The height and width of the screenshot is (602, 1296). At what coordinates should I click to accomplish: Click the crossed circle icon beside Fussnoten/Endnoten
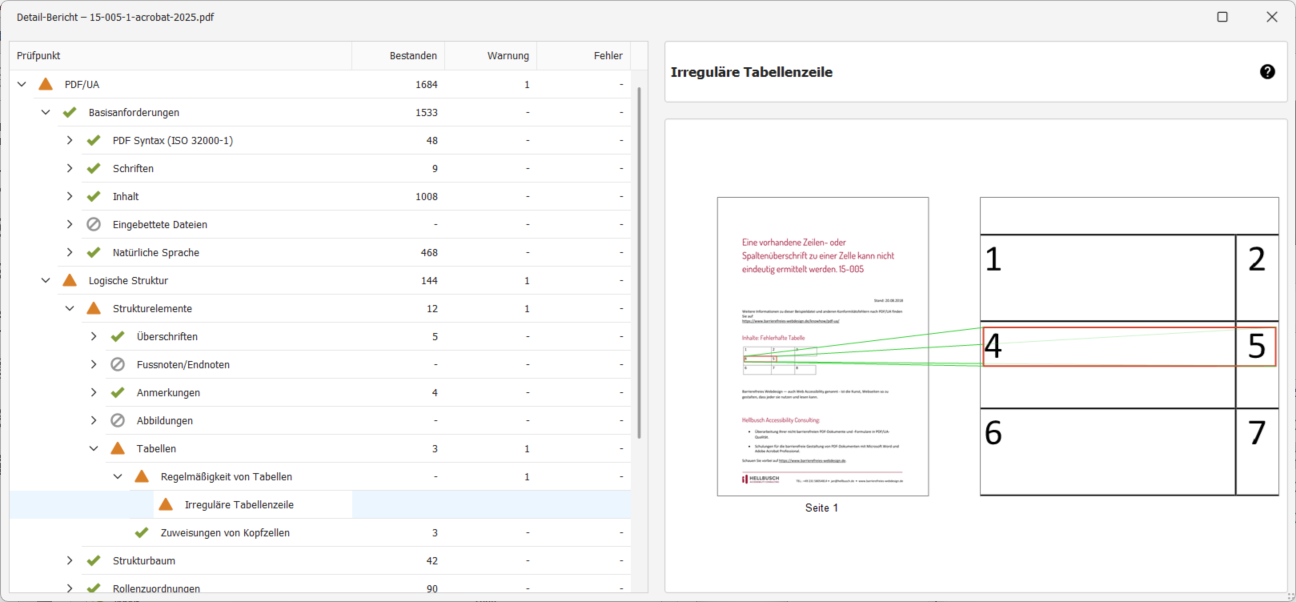click(x=118, y=365)
